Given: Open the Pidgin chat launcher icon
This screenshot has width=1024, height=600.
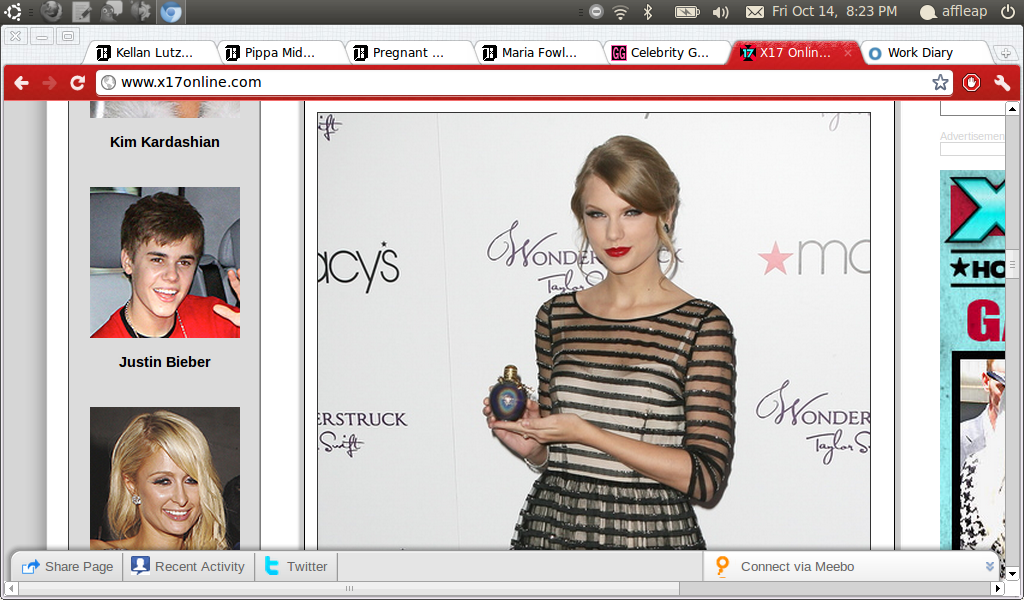Looking at the screenshot, I should tap(112, 11).
